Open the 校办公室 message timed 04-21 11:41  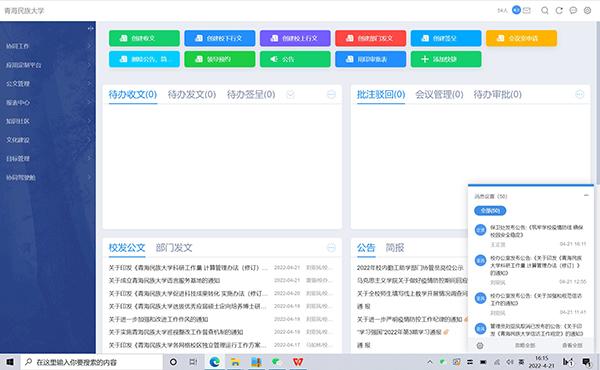click(531, 304)
